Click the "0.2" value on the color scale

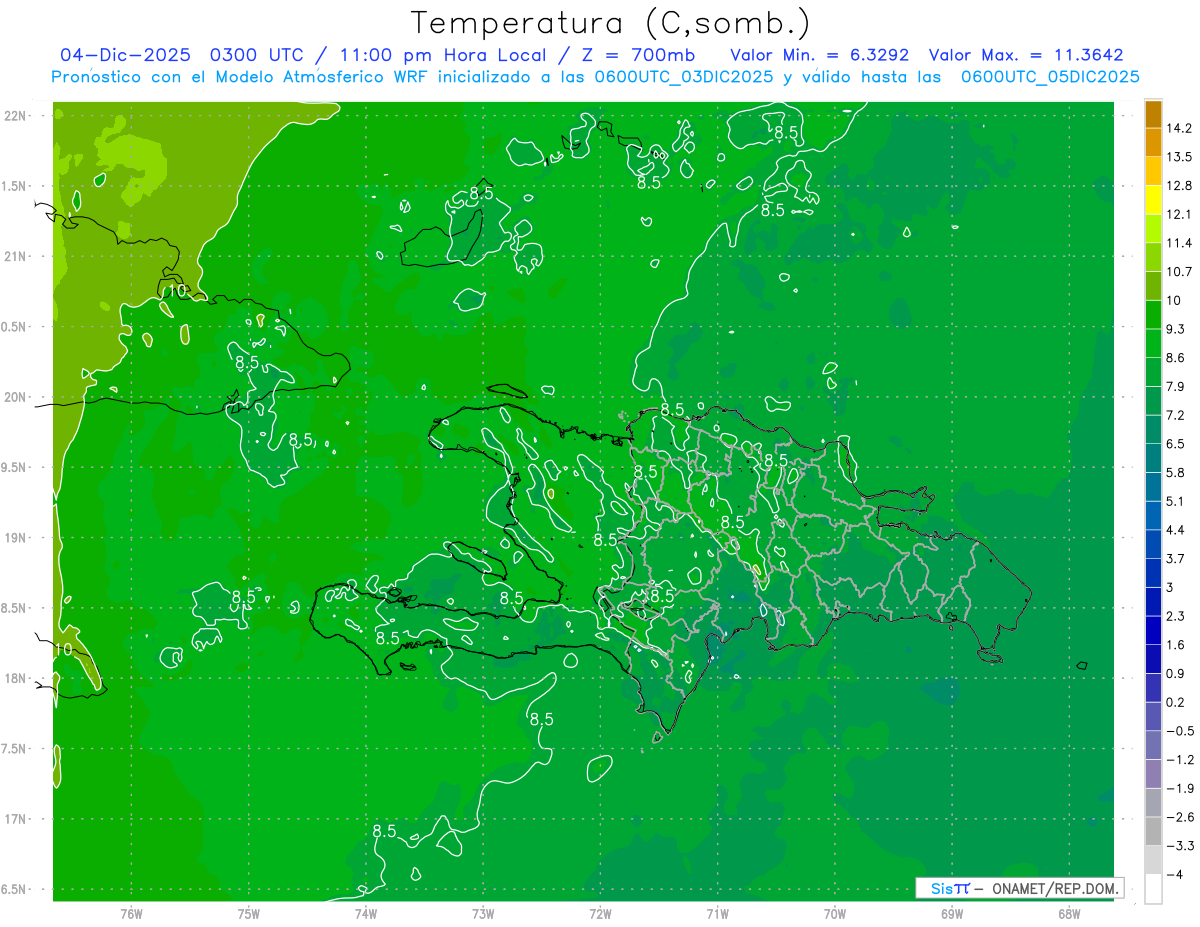[1175, 702]
